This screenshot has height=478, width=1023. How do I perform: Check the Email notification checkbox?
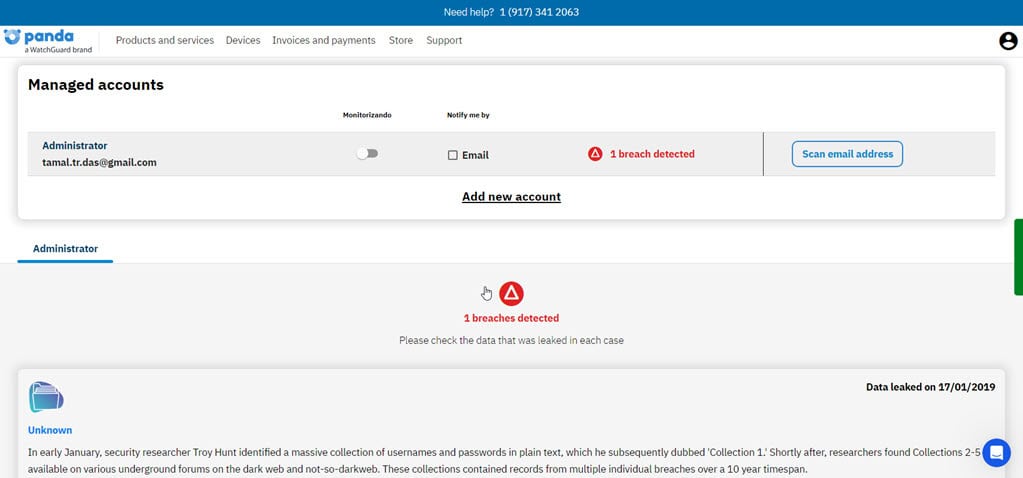click(453, 155)
